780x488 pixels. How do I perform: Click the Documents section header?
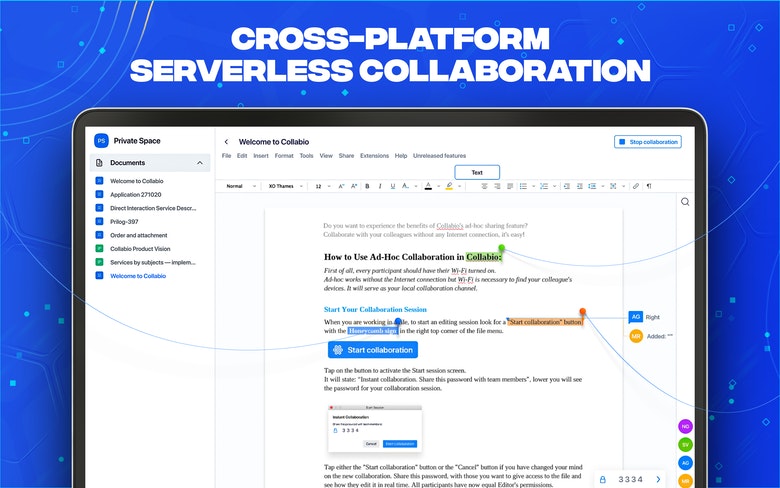click(150, 163)
